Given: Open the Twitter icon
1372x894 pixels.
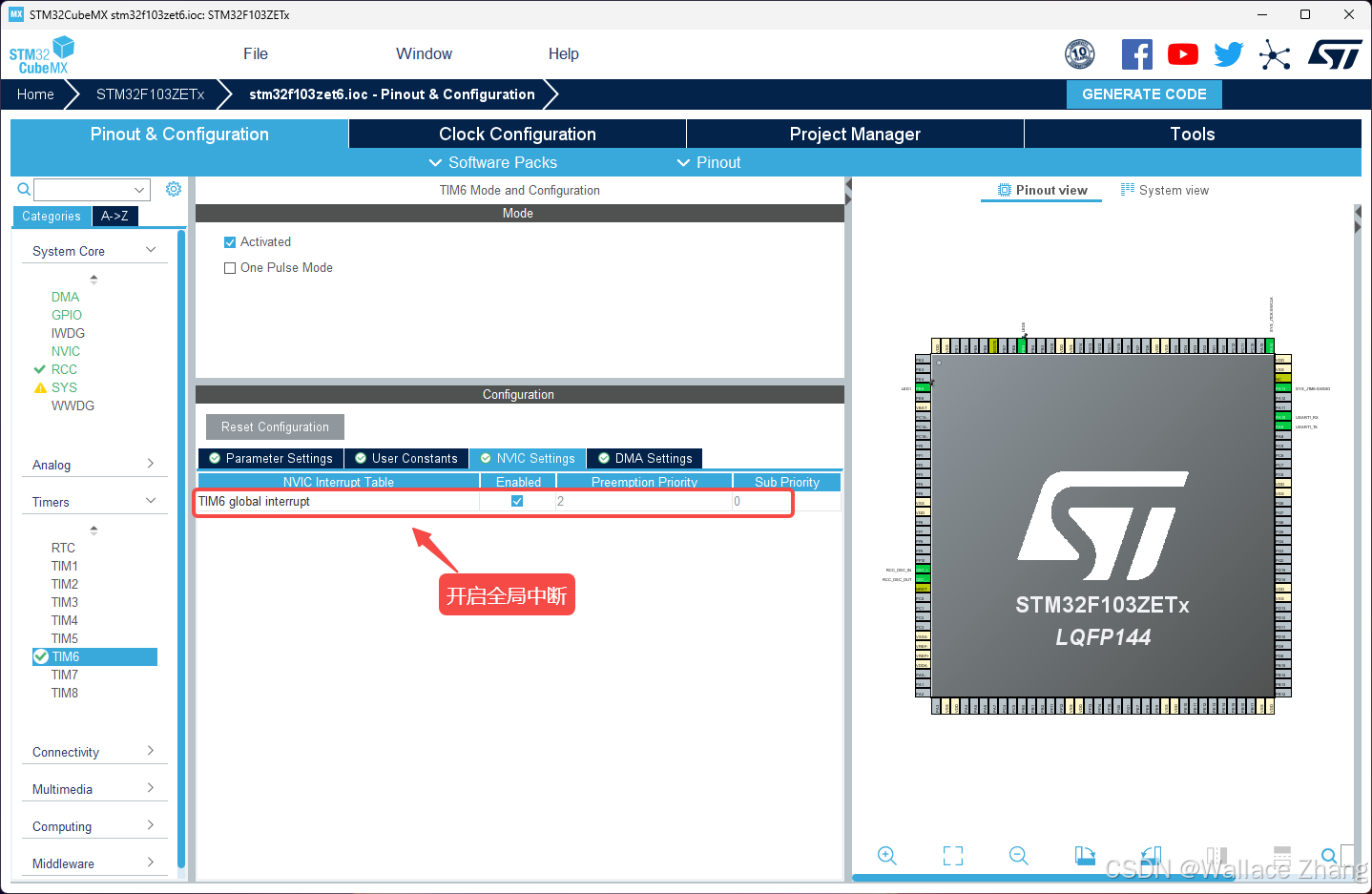Looking at the screenshot, I should pyautogui.click(x=1229, y=54).
